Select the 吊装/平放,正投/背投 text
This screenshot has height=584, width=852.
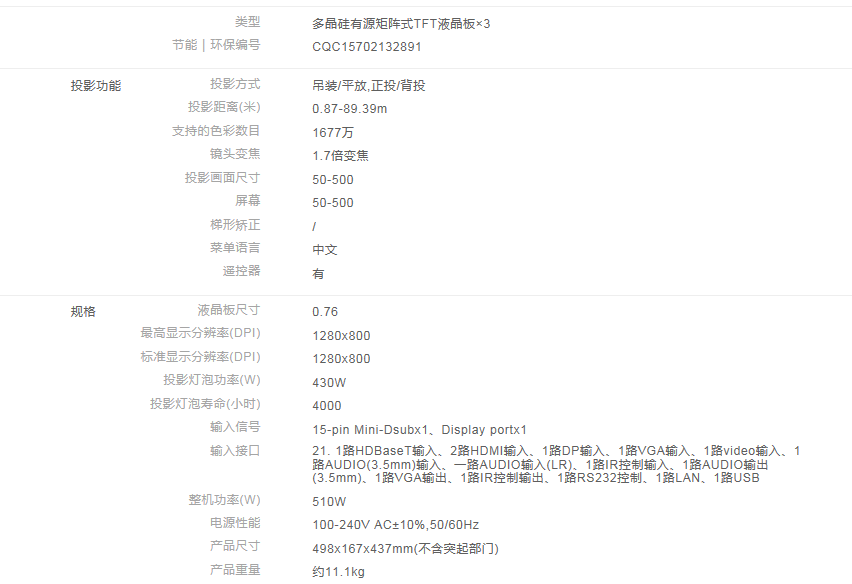(368, 86)
